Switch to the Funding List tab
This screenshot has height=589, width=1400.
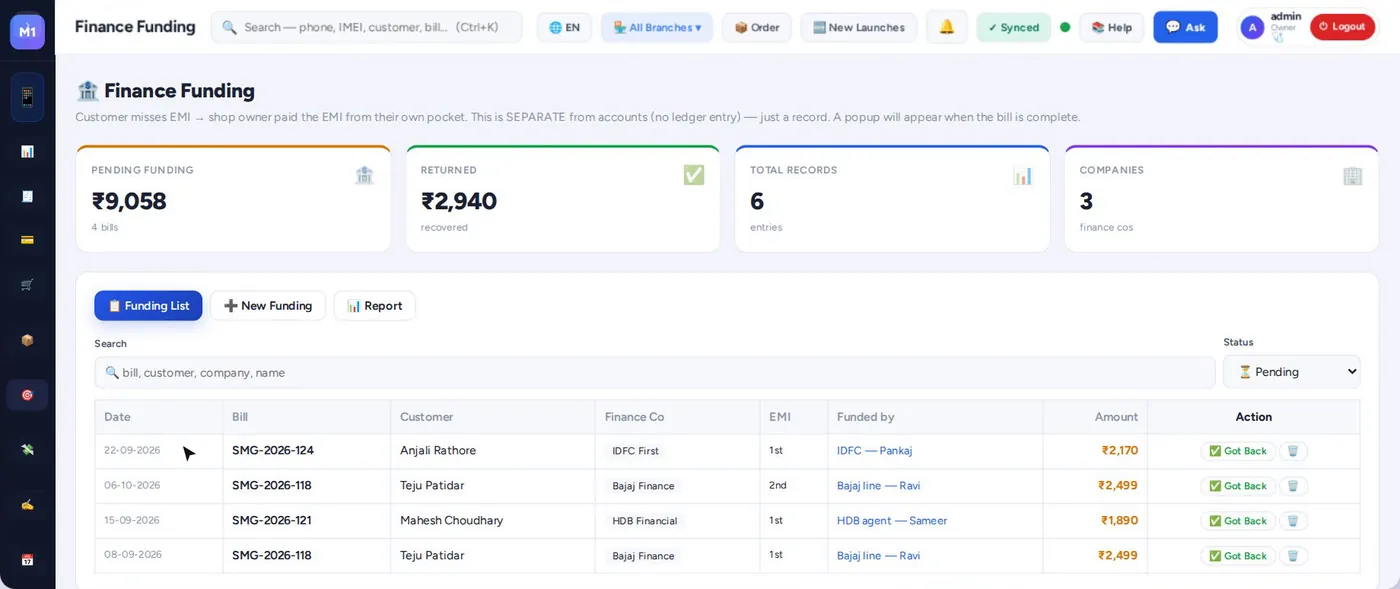tap(148, 305)
